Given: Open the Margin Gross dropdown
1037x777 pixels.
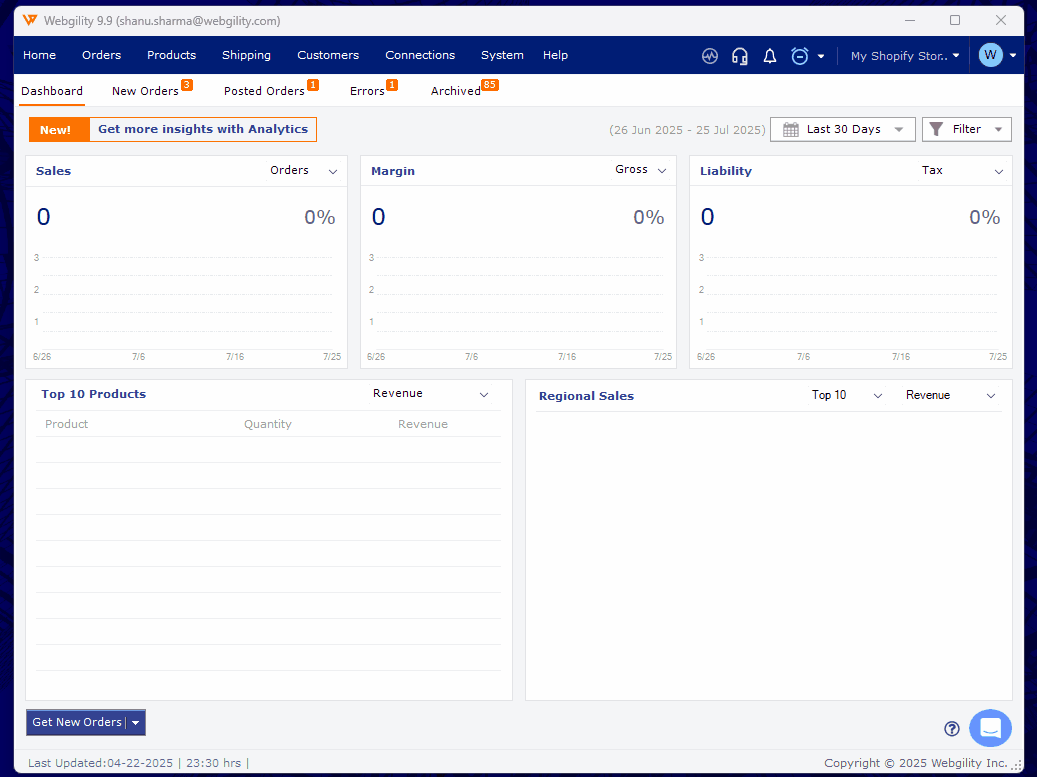Looking at the screenshot, I should pyautogui.click(x=662, y=171).
